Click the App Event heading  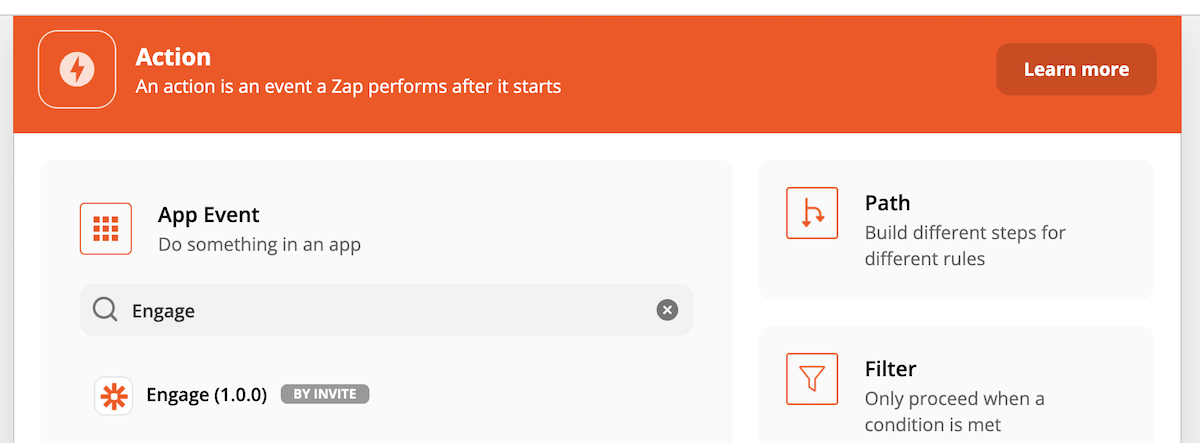click(x=209, y=215)
